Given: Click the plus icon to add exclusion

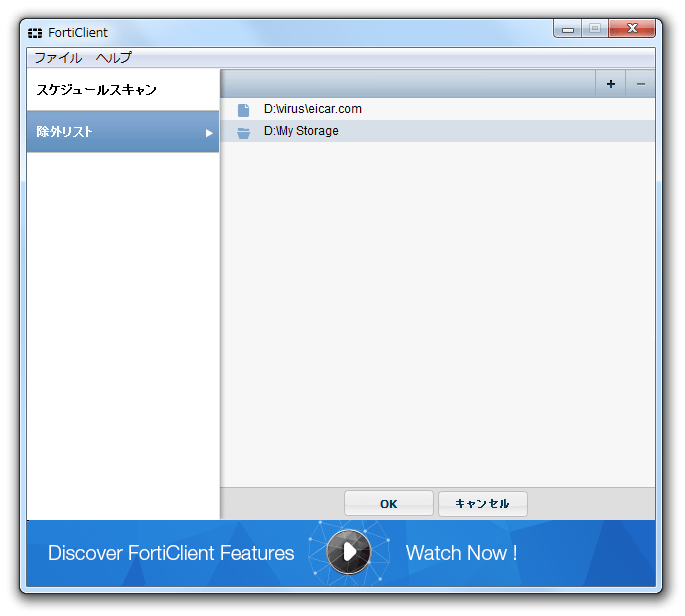Looking at the screenshot, I should click(610, 84).
